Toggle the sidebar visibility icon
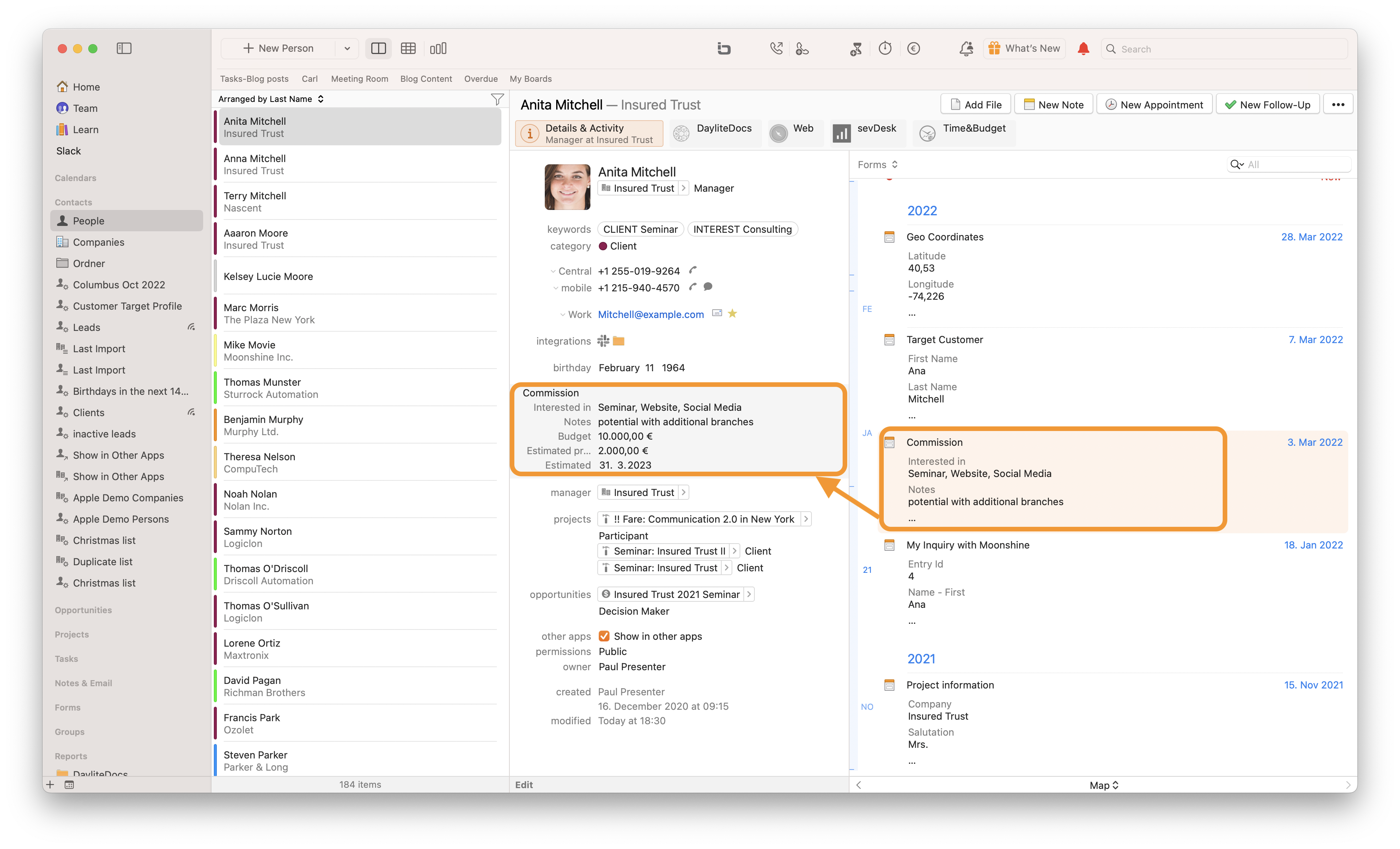1400x849 pixels. 124,48
